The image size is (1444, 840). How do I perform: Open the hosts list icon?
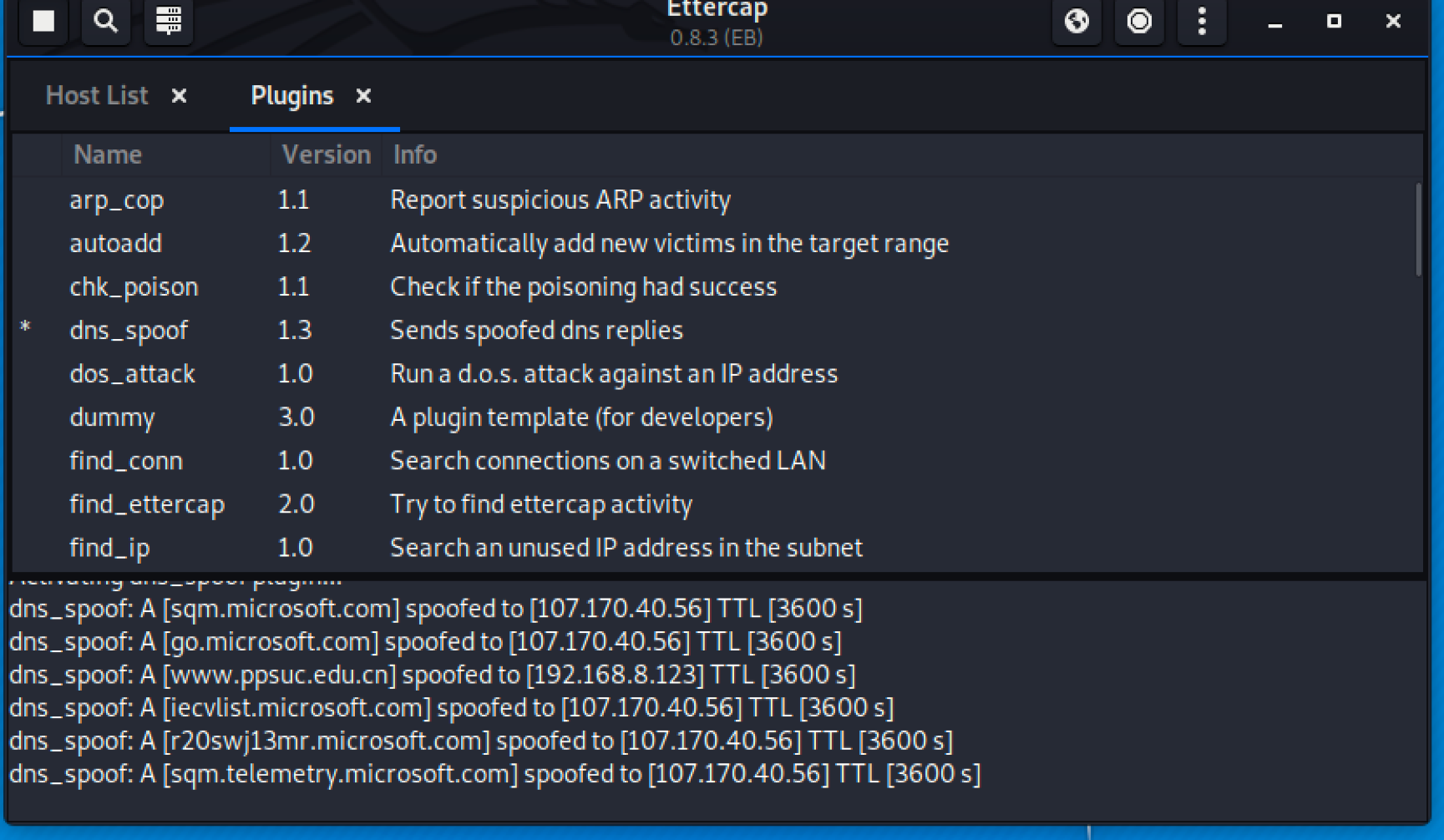168,21
